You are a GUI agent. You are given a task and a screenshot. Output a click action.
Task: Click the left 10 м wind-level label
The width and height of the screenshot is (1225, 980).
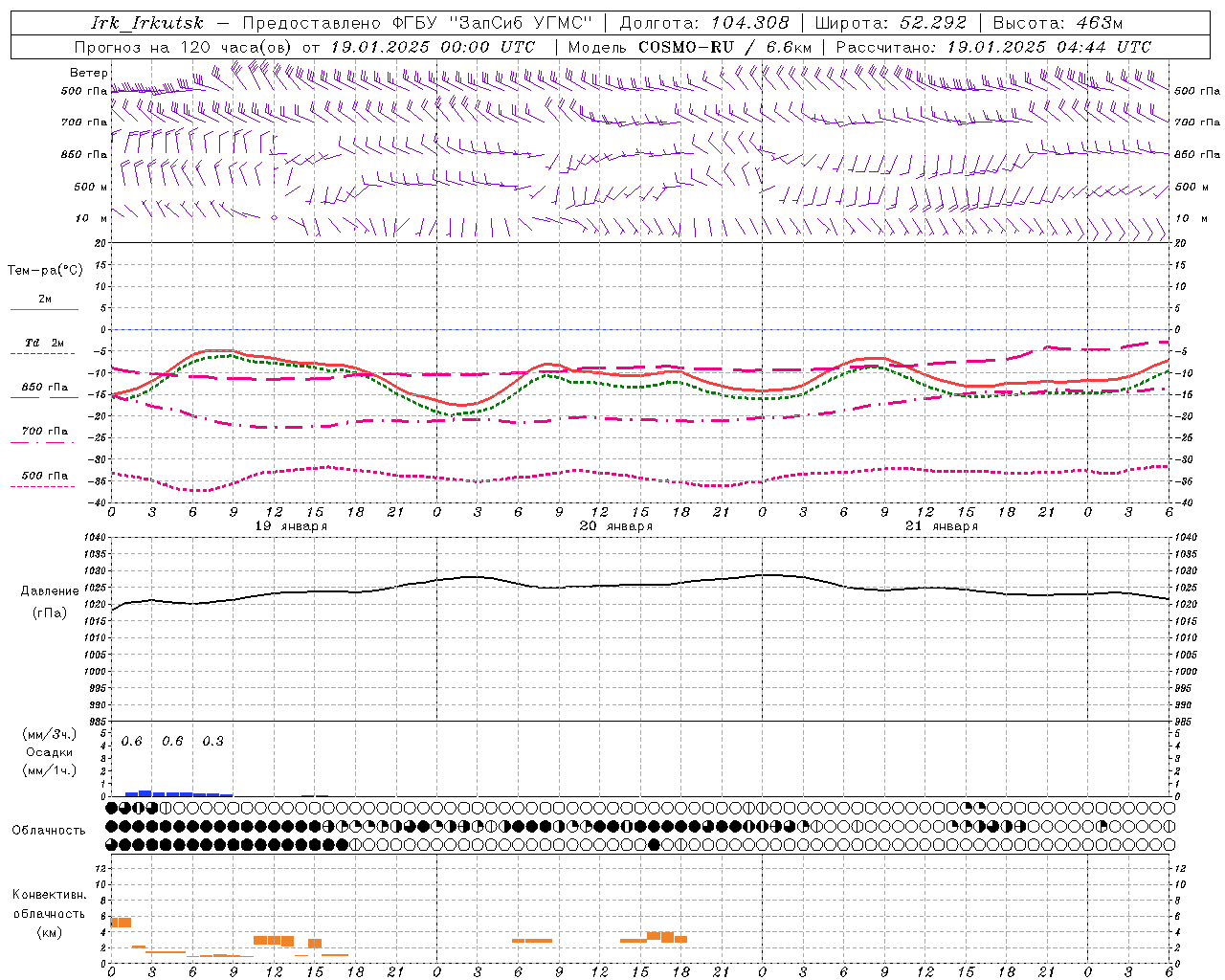tap(91, 218)
